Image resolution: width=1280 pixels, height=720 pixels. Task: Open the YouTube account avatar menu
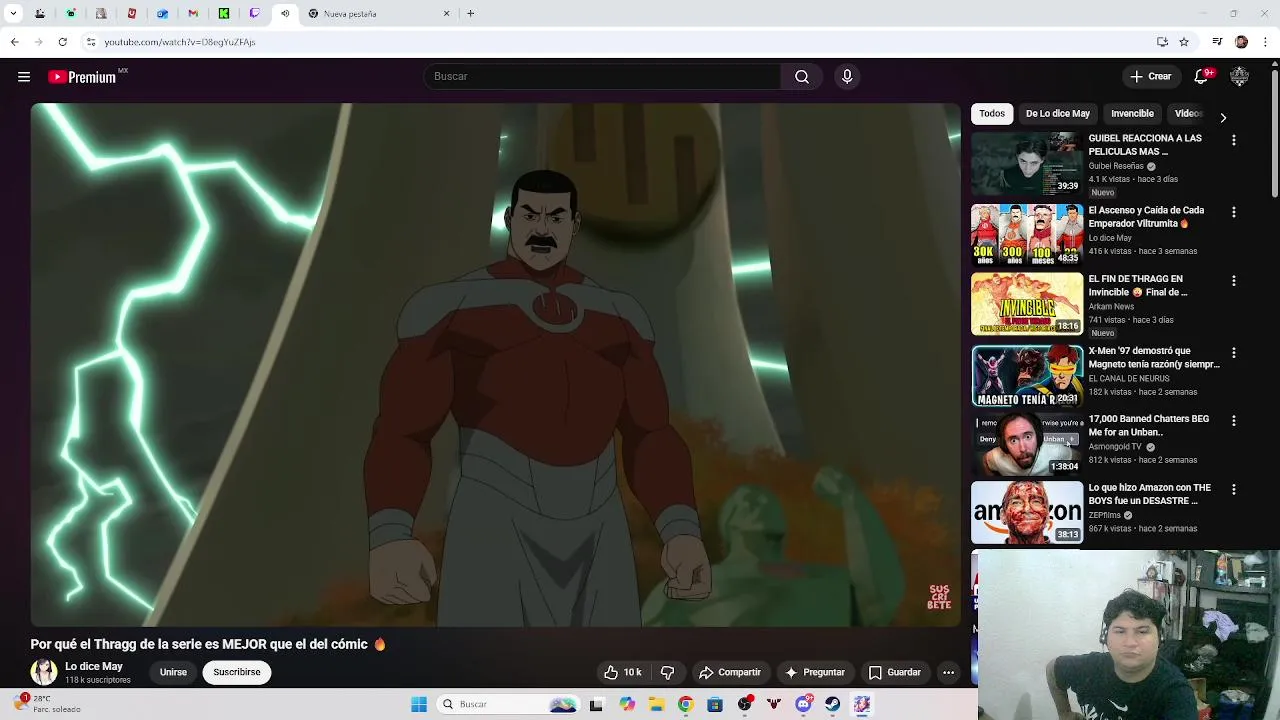(x=1240, y=77)
